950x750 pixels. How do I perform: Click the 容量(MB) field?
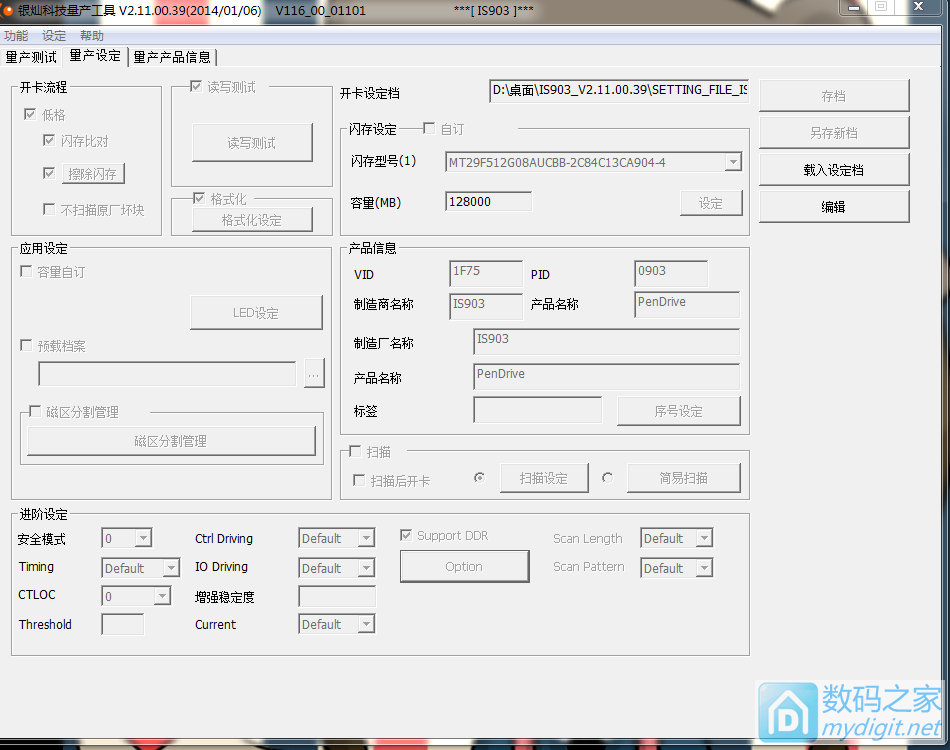pos(488,202)
